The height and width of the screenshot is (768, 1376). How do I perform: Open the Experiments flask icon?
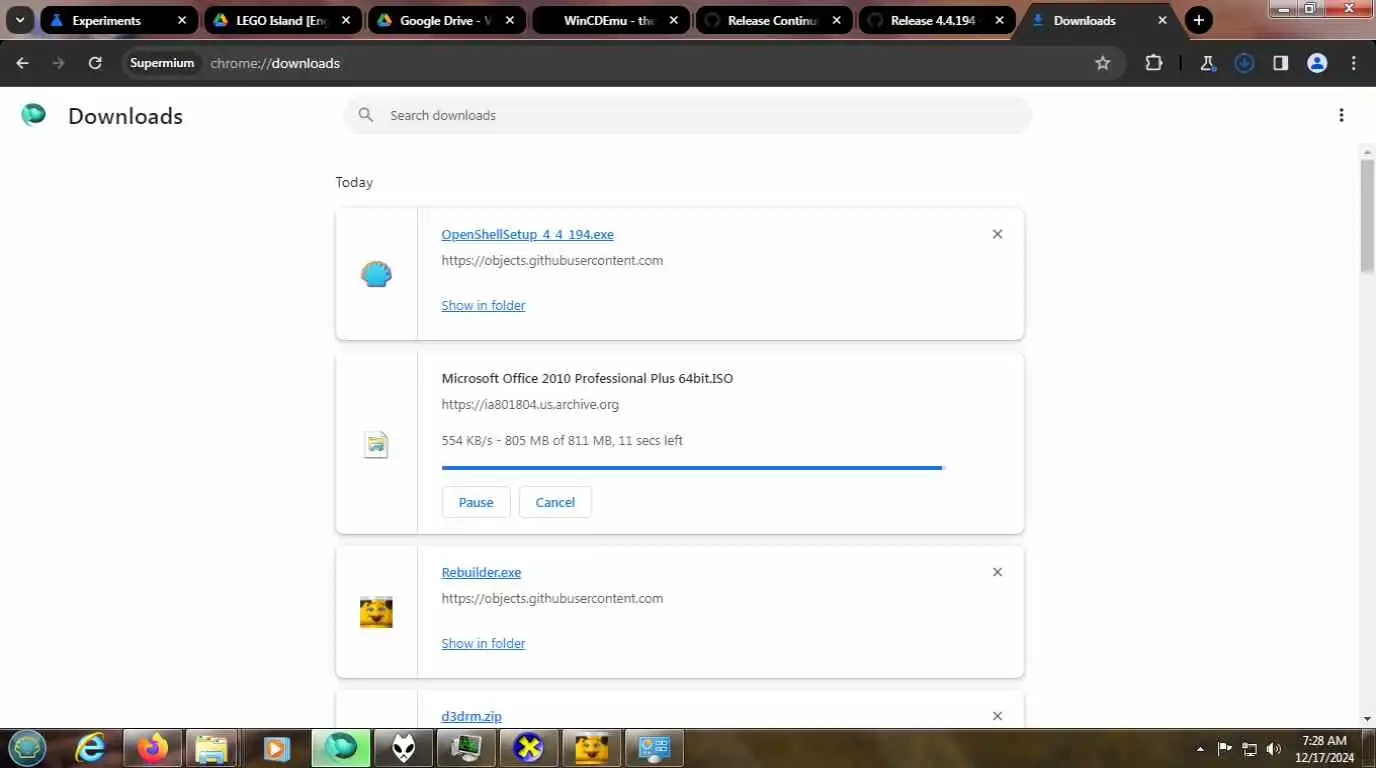point(1208,63)
